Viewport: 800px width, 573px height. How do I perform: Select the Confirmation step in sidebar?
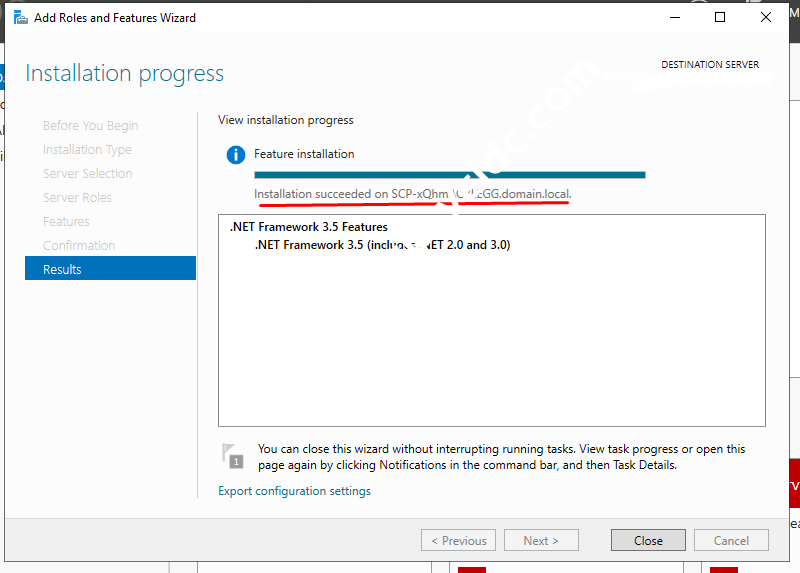(x=79, y=245)
